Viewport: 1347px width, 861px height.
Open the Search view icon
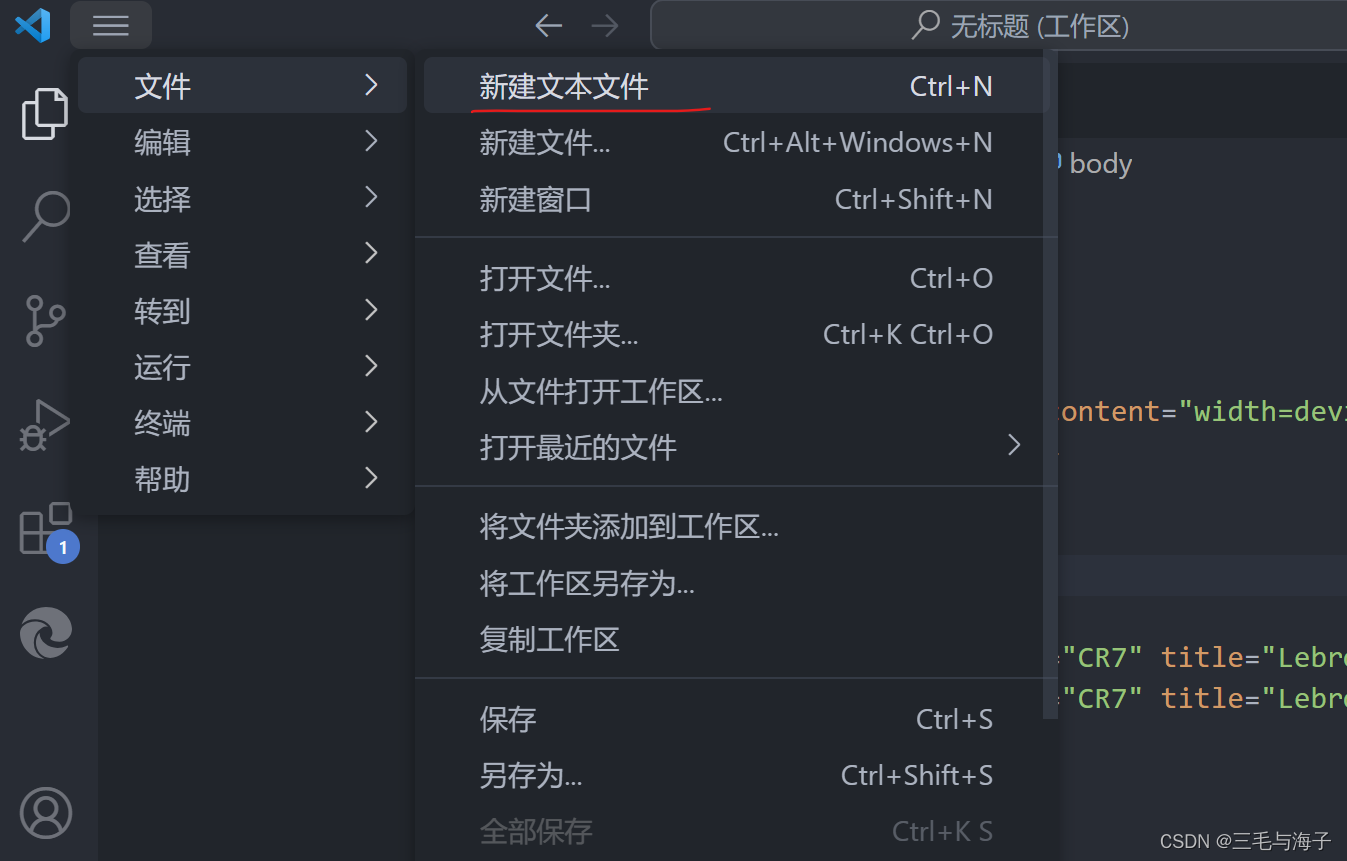coord(45,217)
